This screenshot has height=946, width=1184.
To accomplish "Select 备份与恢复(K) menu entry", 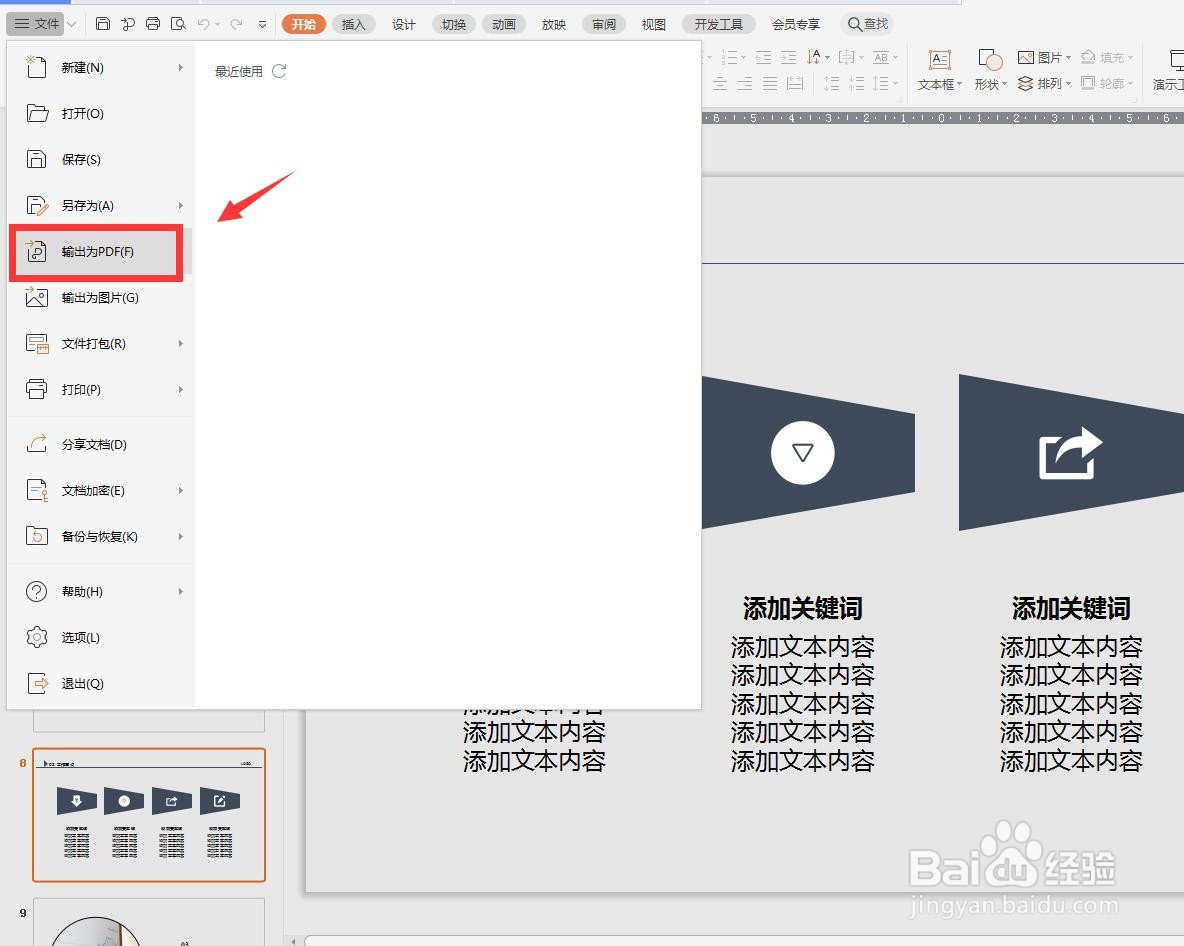I will (x=100, y=536).
